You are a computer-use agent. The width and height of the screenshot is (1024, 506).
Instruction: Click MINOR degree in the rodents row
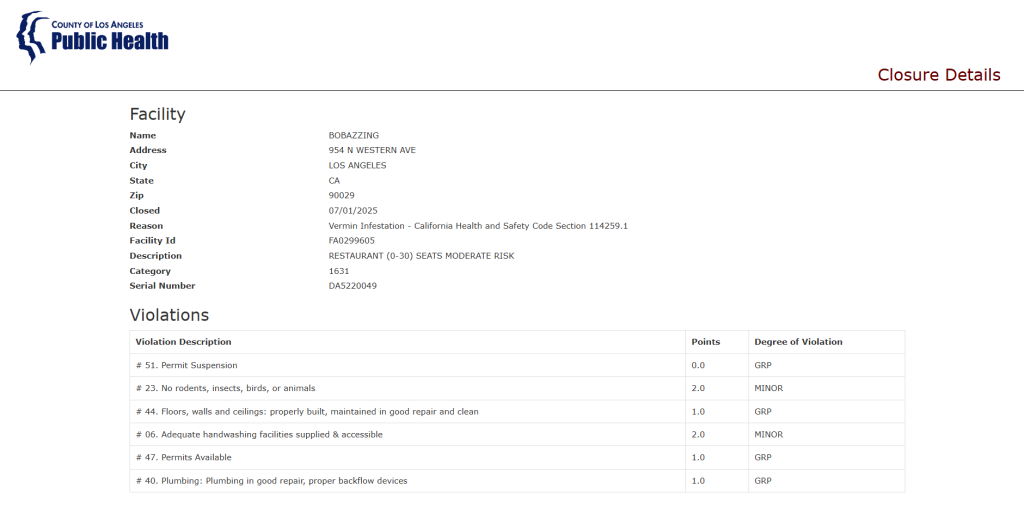pos(769,388)
